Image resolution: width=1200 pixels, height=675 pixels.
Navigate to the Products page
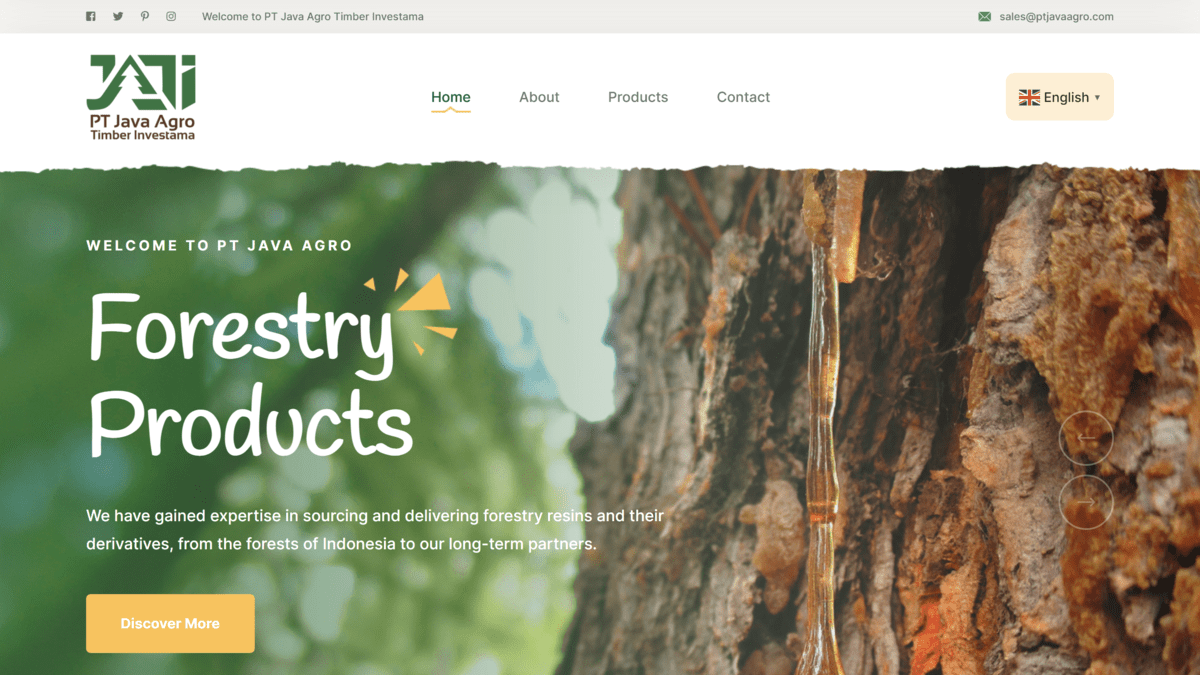pos(638,97)
